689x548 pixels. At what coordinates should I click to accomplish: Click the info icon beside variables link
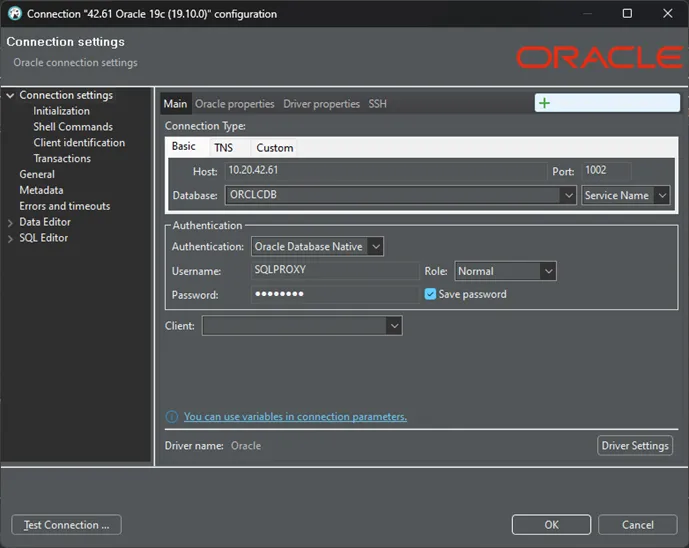coord(171,417)
